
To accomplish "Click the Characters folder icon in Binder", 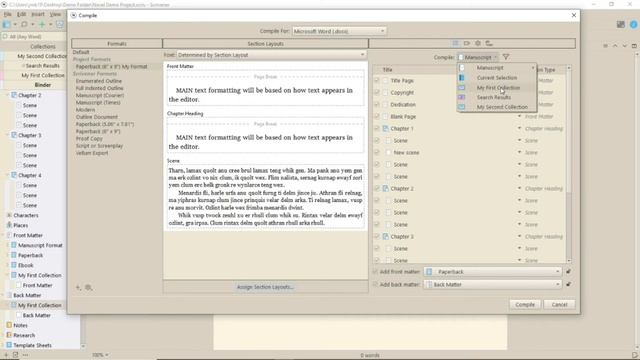I will tap(9, 215).
